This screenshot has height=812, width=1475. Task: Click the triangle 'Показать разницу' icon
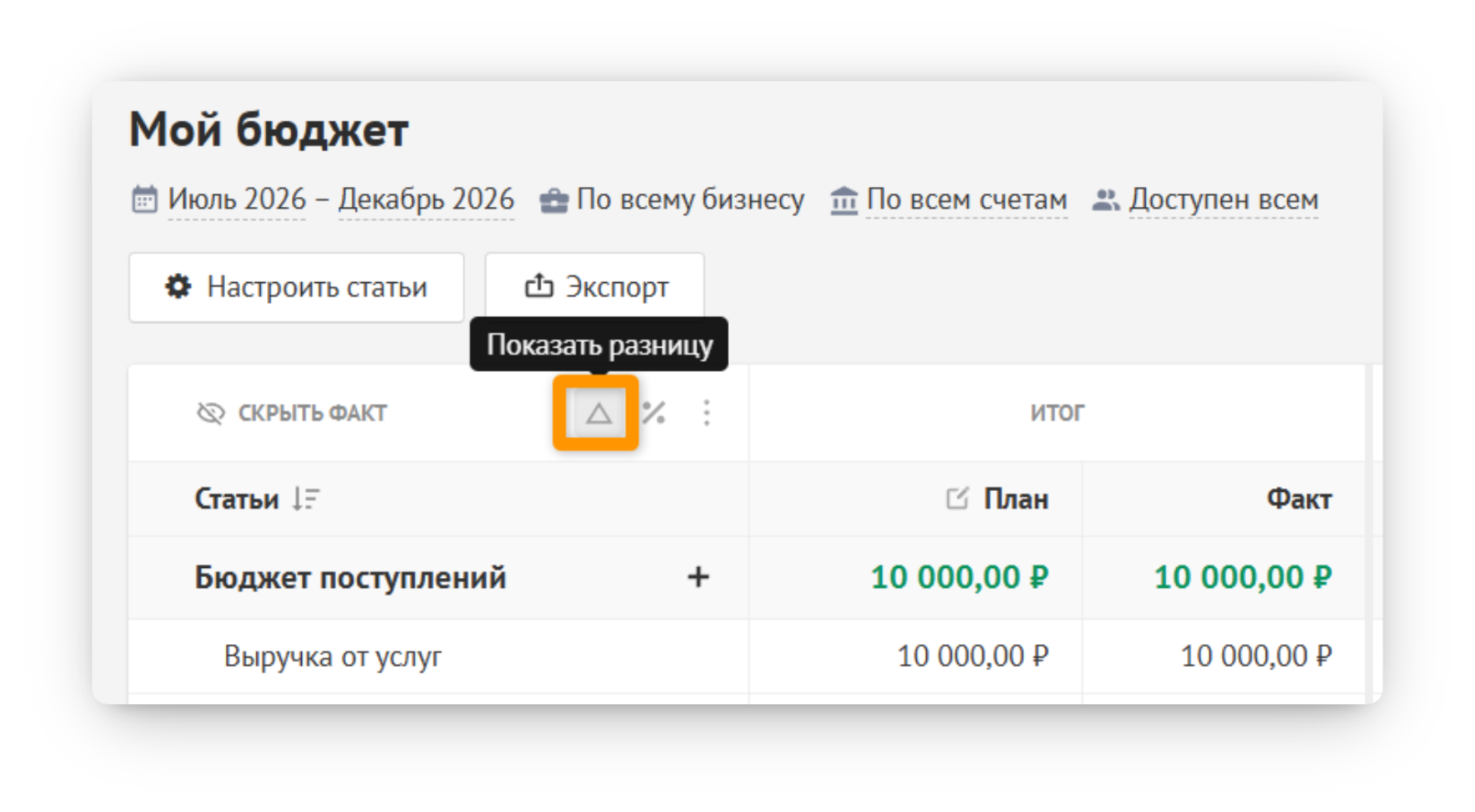598,413
